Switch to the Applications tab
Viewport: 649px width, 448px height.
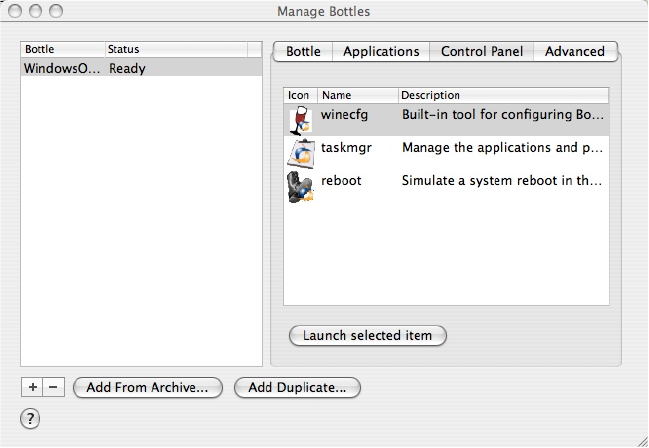pos(381,51)
